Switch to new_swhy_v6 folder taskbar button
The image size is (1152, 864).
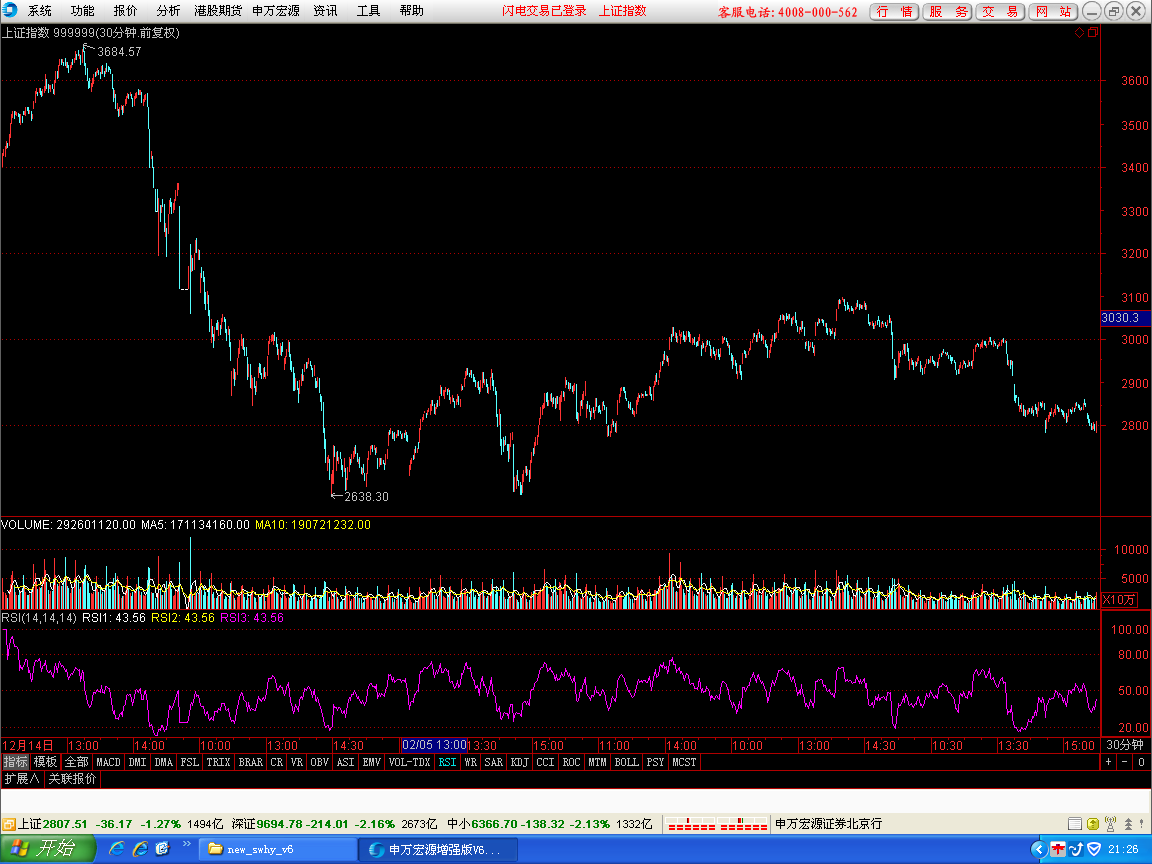pyautogui.click(x=278, y=849)
